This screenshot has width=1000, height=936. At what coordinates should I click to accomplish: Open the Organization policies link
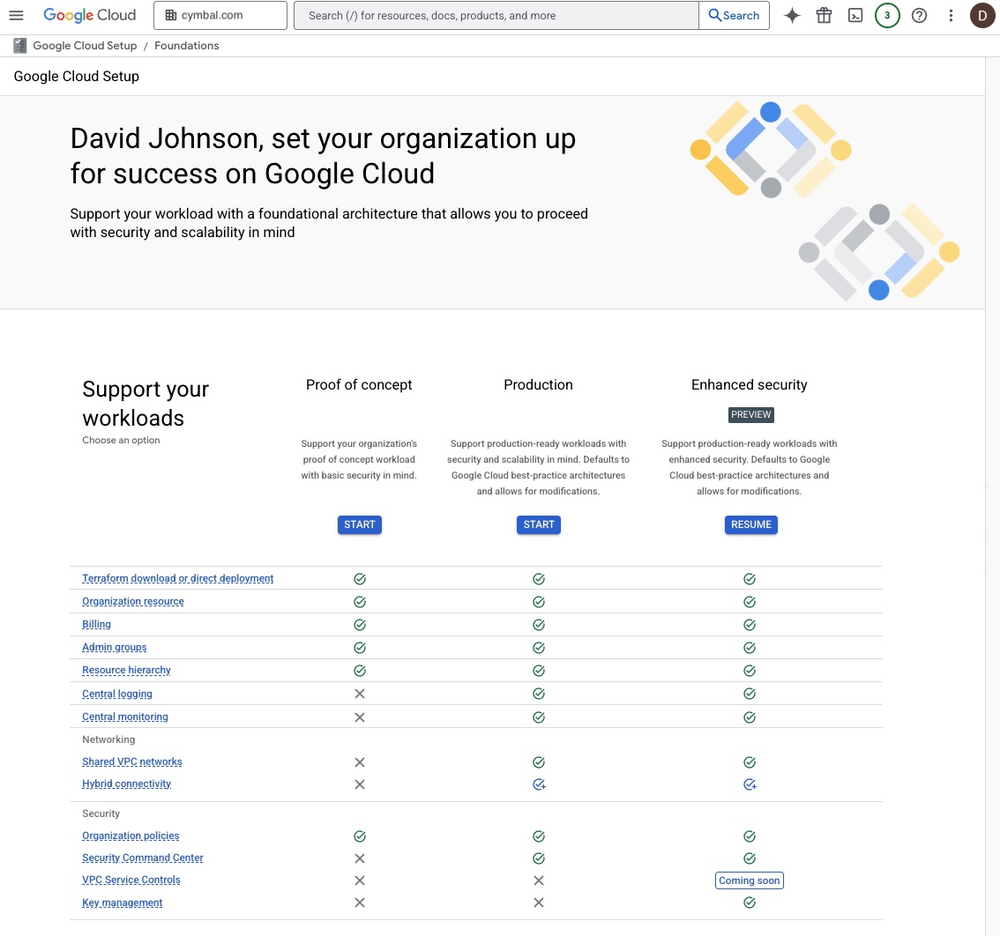click(x=131, y=836)
